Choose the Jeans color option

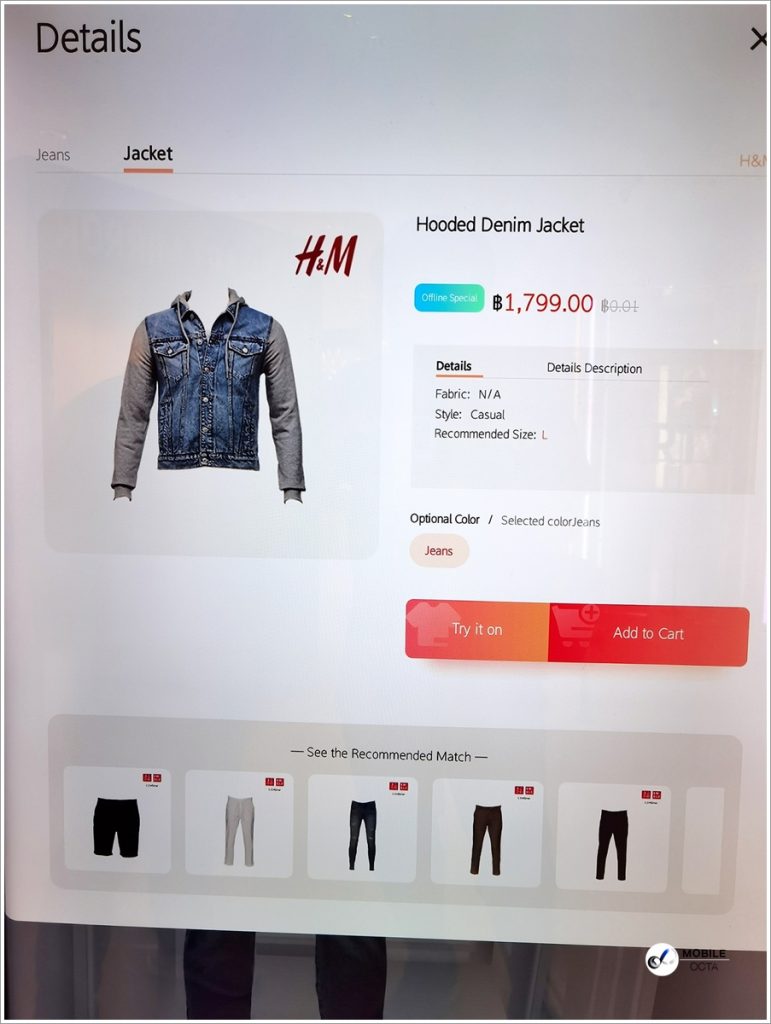tap(439, 551)
